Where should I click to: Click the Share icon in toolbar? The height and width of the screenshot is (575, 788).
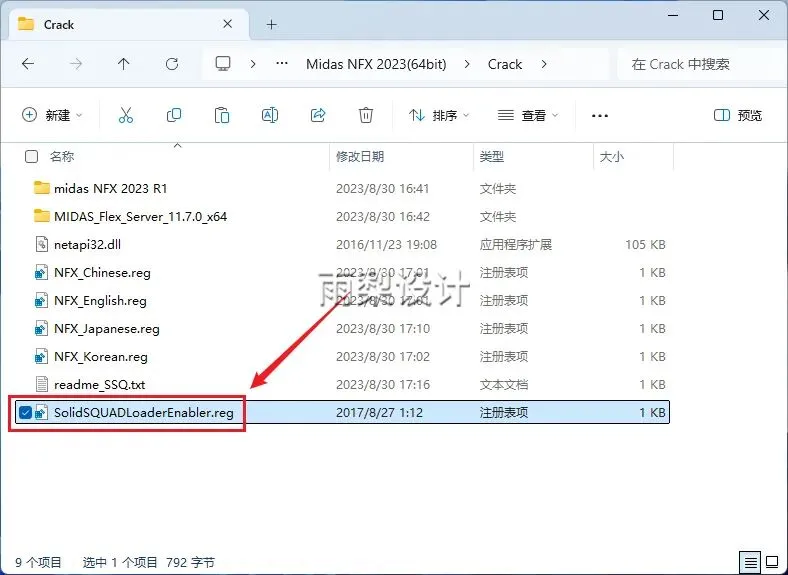[318, 115]
